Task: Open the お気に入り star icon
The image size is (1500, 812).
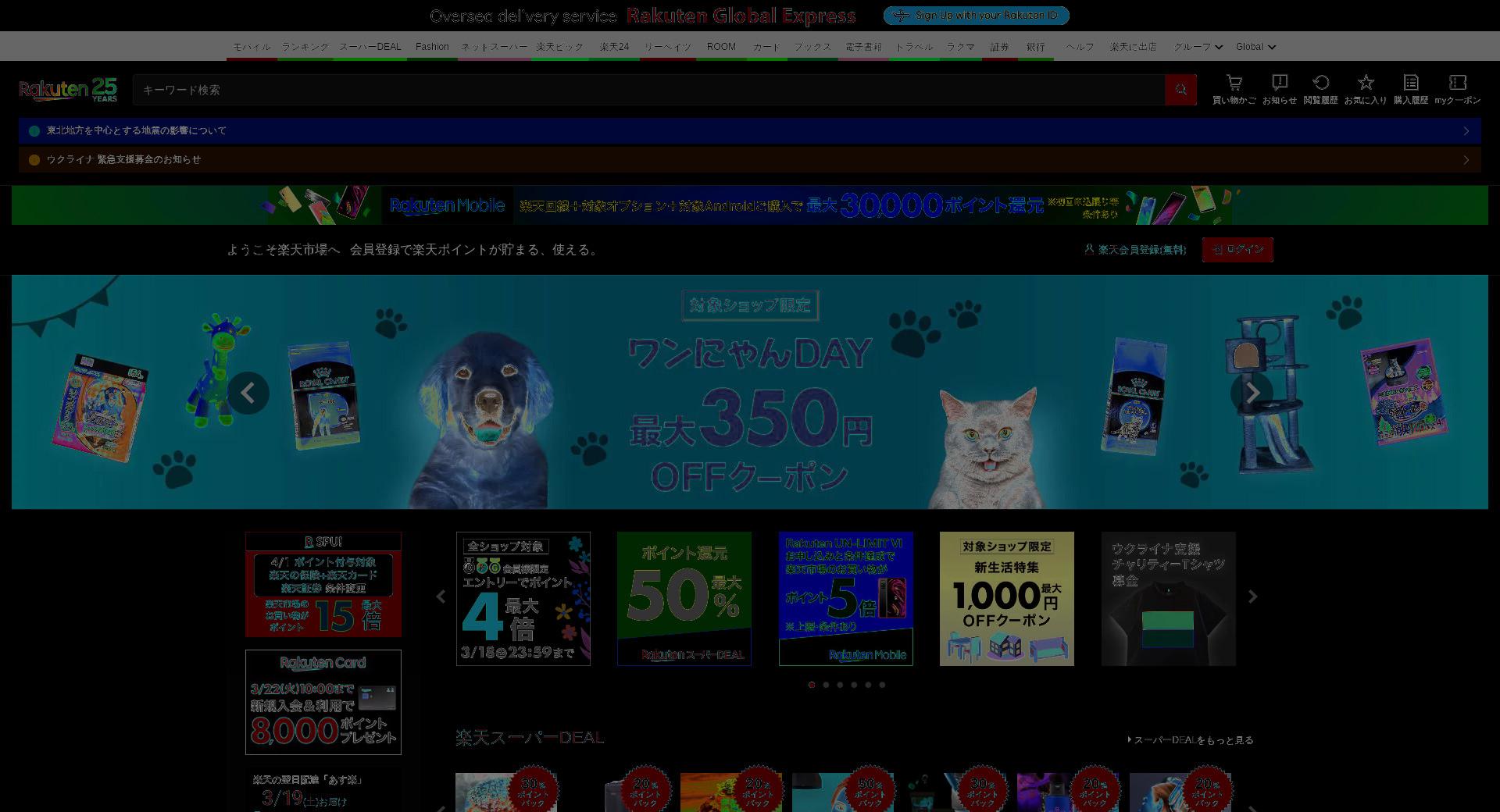Action: pos(1365,89)
